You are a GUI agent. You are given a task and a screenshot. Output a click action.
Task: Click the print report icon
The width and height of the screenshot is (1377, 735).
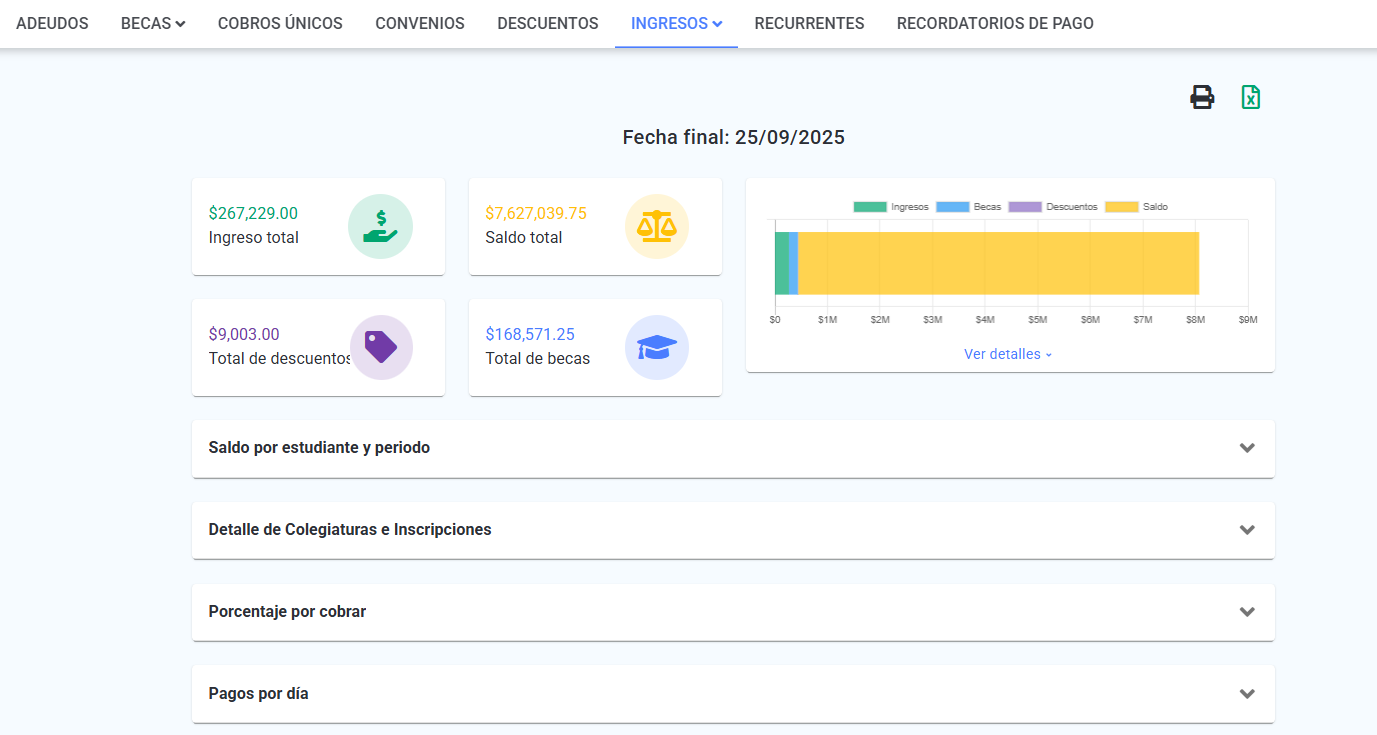(x=1202, y=97)
